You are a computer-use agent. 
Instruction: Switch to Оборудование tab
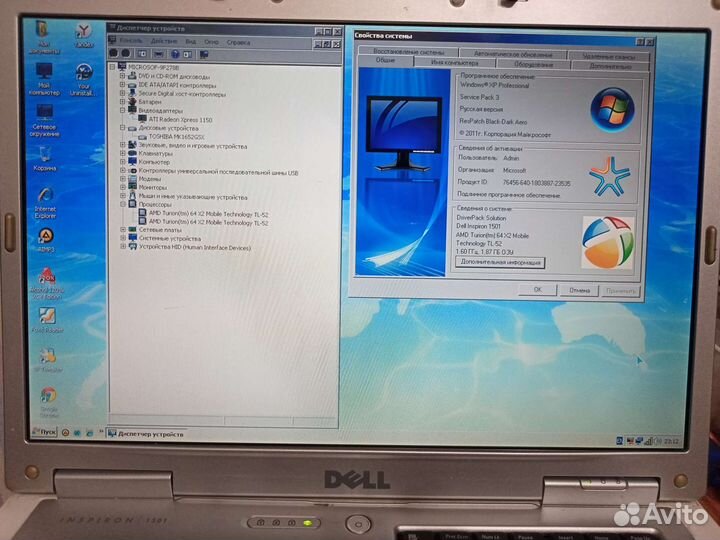coord(533,64)
